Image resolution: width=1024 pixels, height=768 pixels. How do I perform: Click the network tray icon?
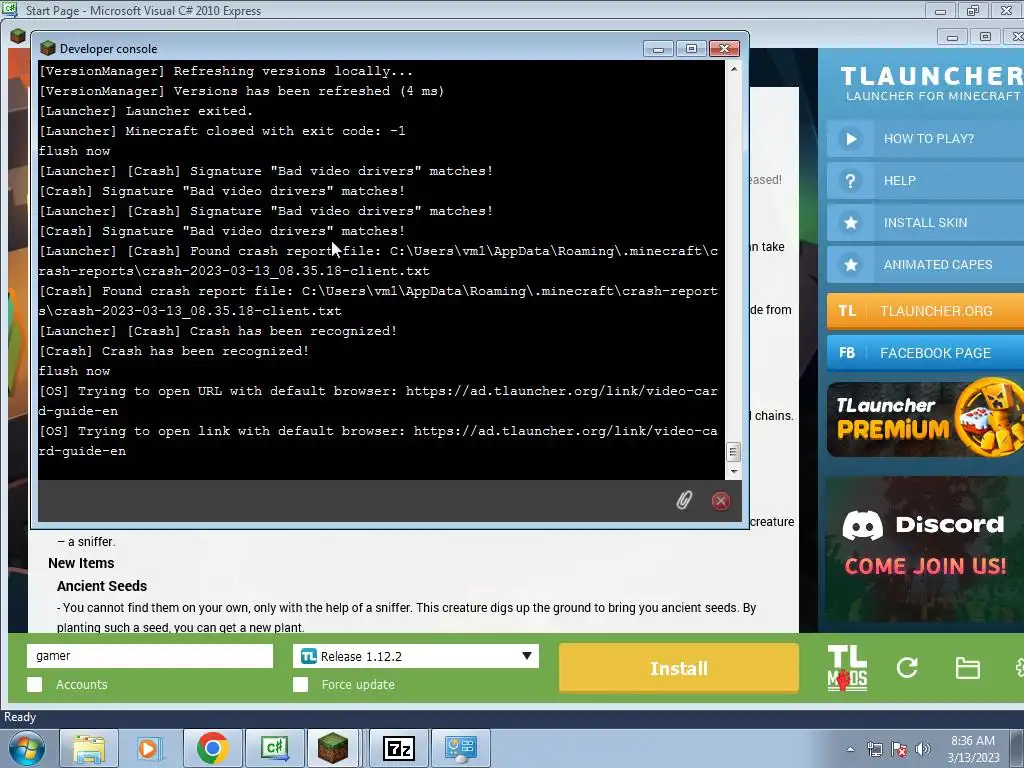click(874, 749)
